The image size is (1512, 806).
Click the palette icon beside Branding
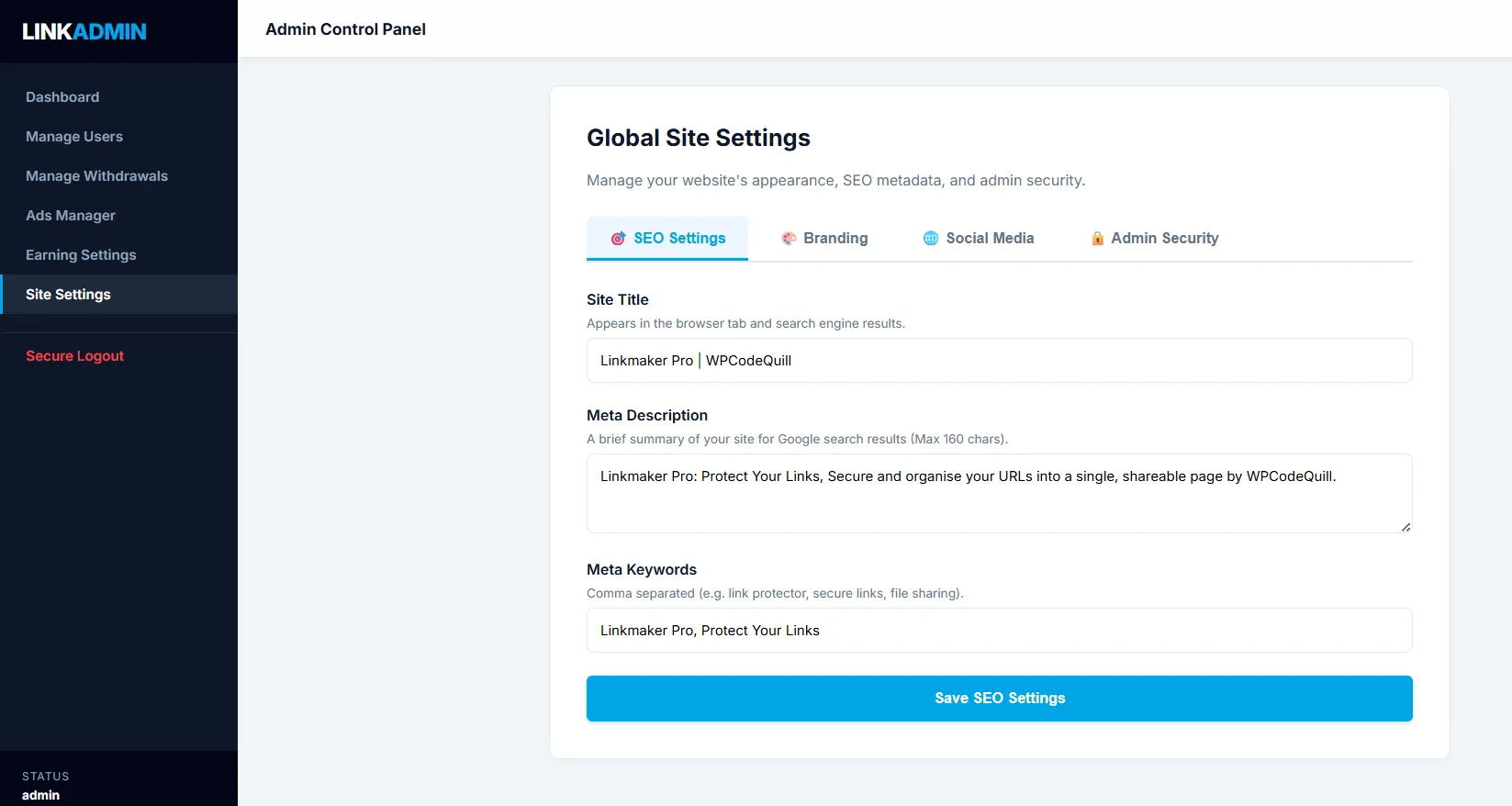[x=789, y=239]
